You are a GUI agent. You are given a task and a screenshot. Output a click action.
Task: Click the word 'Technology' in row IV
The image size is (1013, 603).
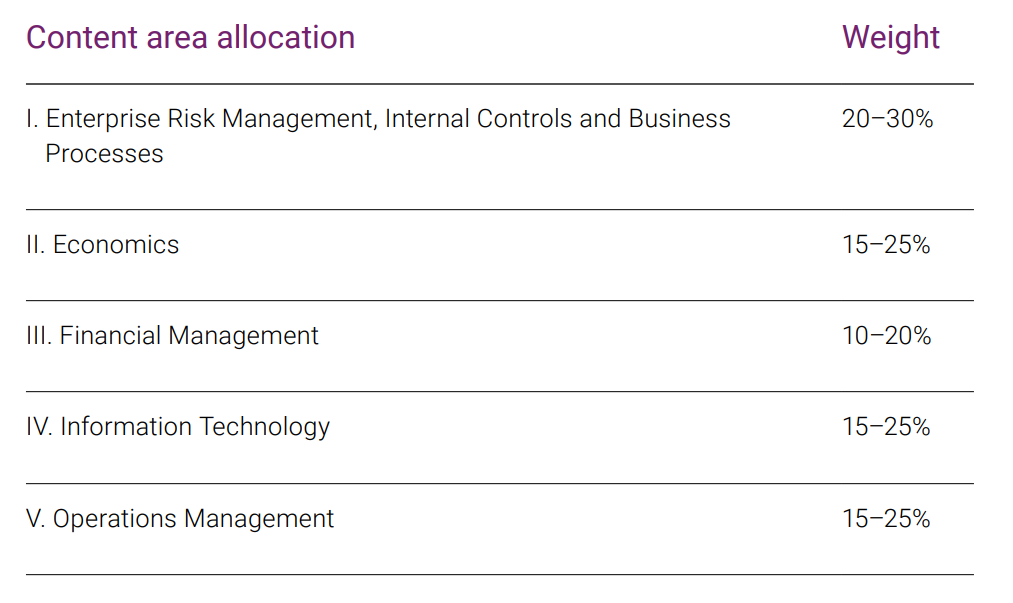[265, 428]
